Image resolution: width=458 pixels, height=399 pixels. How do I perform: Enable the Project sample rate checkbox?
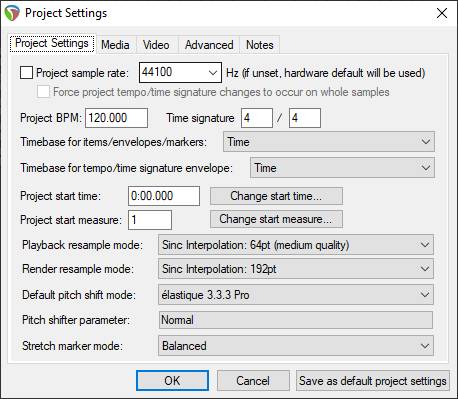coord(26,72)
